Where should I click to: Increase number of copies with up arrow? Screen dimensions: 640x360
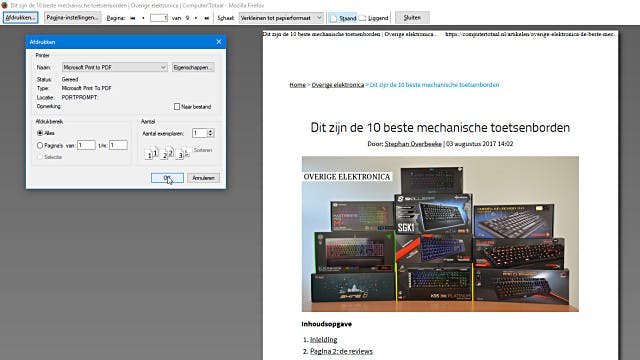coord(211,131)
